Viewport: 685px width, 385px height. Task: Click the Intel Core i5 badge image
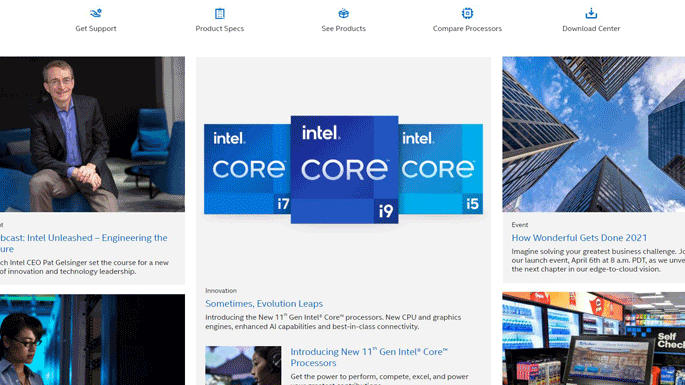click(440, 169)
